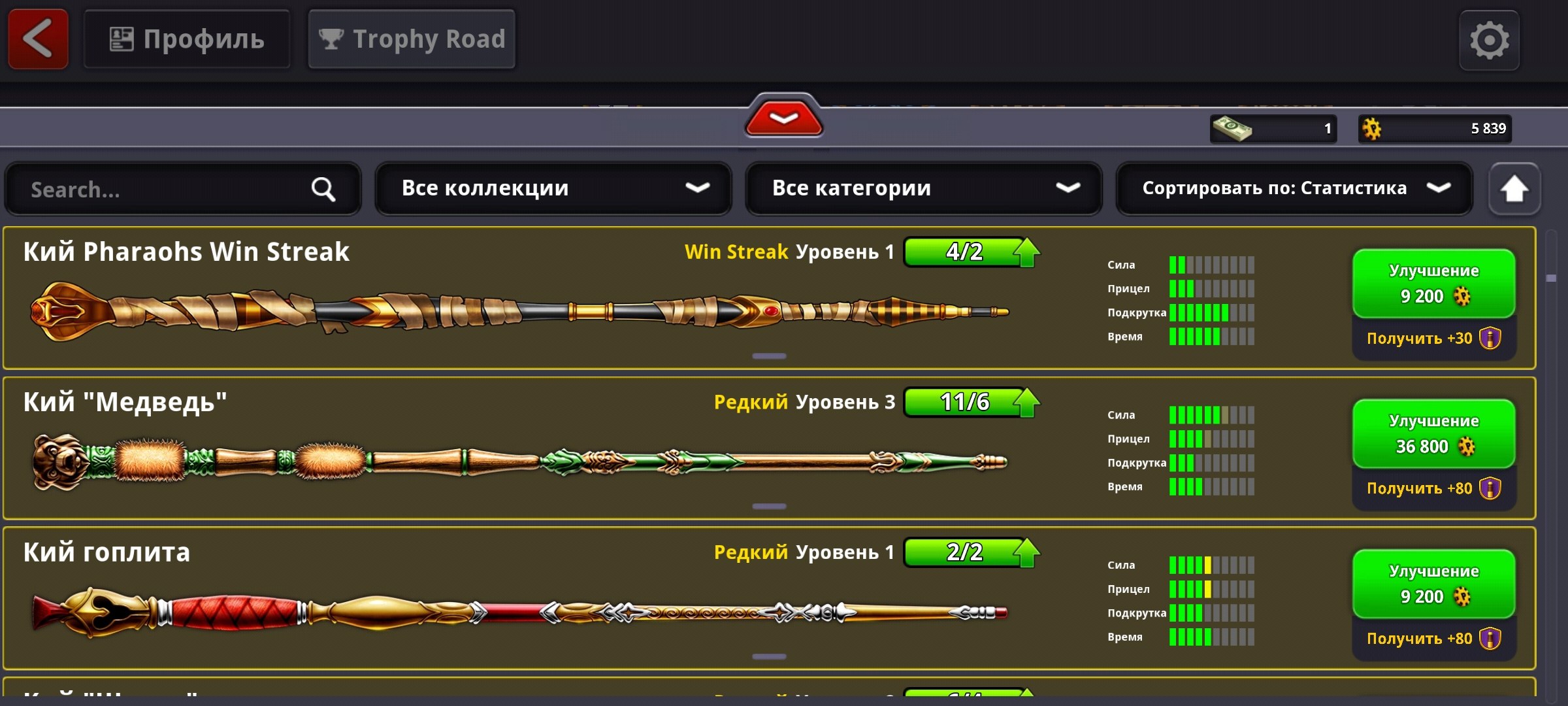Upgrade the Pharaohs Win Streak cue for 9 200
The image size is (1568, 706).
click(1434, 284)
